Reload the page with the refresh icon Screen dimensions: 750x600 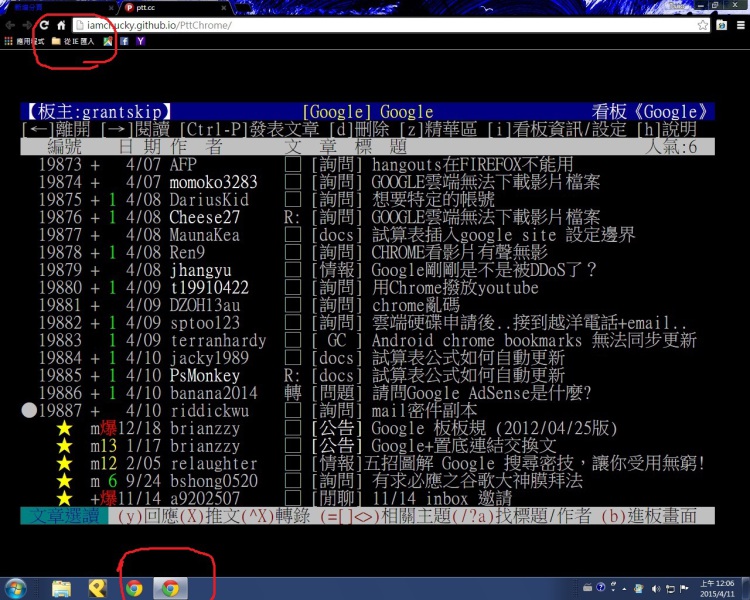pos(44,25)
